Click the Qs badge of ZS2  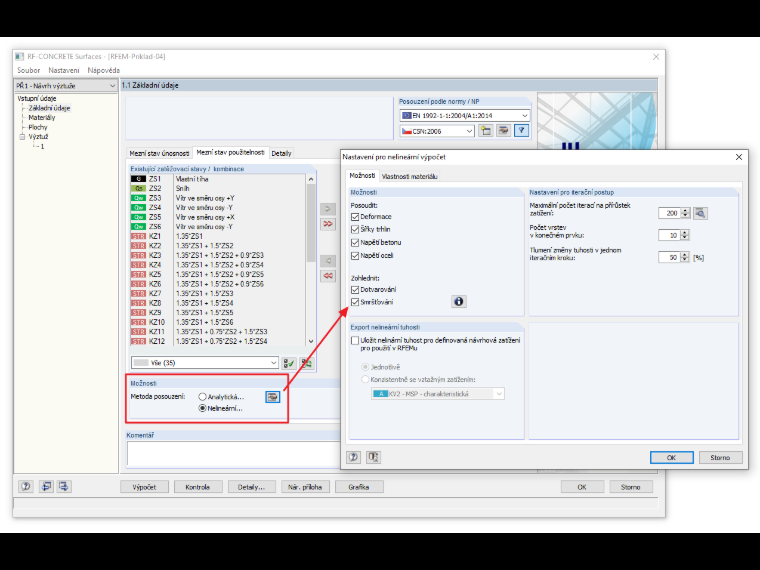click(x=139, y=189)
